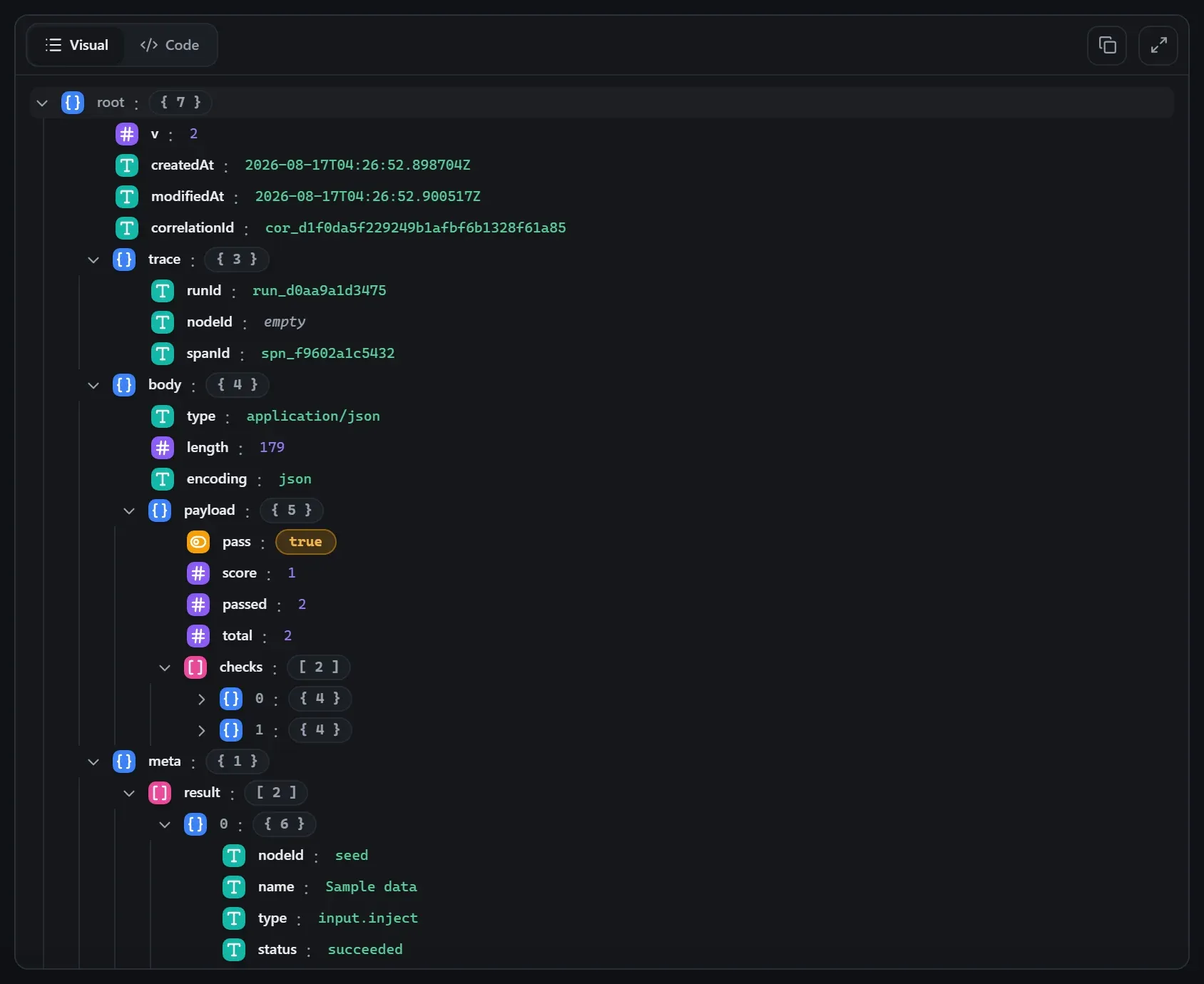Click the number icon beside length

[x=163, y=448]
